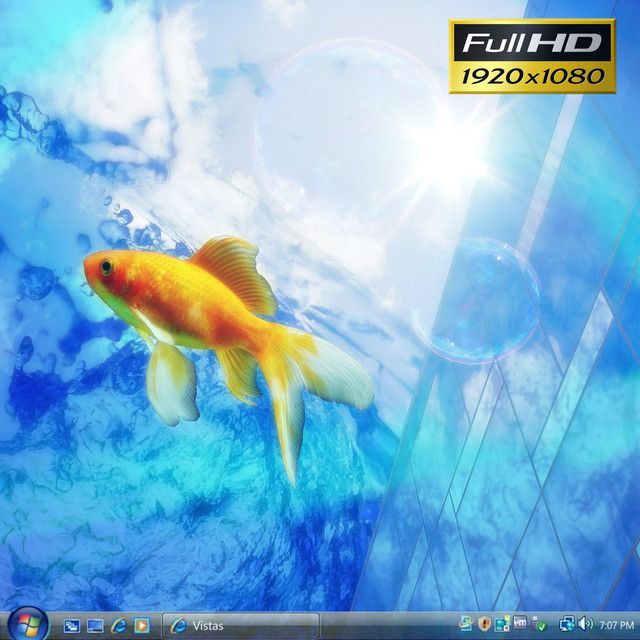Open the volume speaker tray icon
The height and width of the screenshot is (640, 640).
click(x=585, y=625)
